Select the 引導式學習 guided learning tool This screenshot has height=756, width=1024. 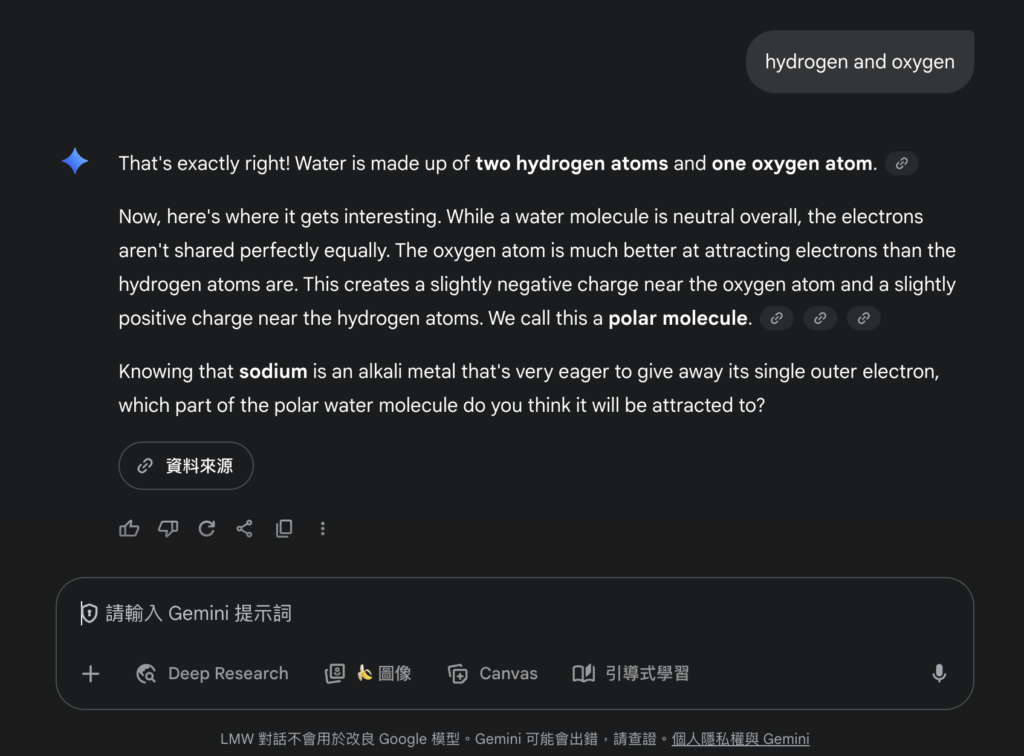630,674
